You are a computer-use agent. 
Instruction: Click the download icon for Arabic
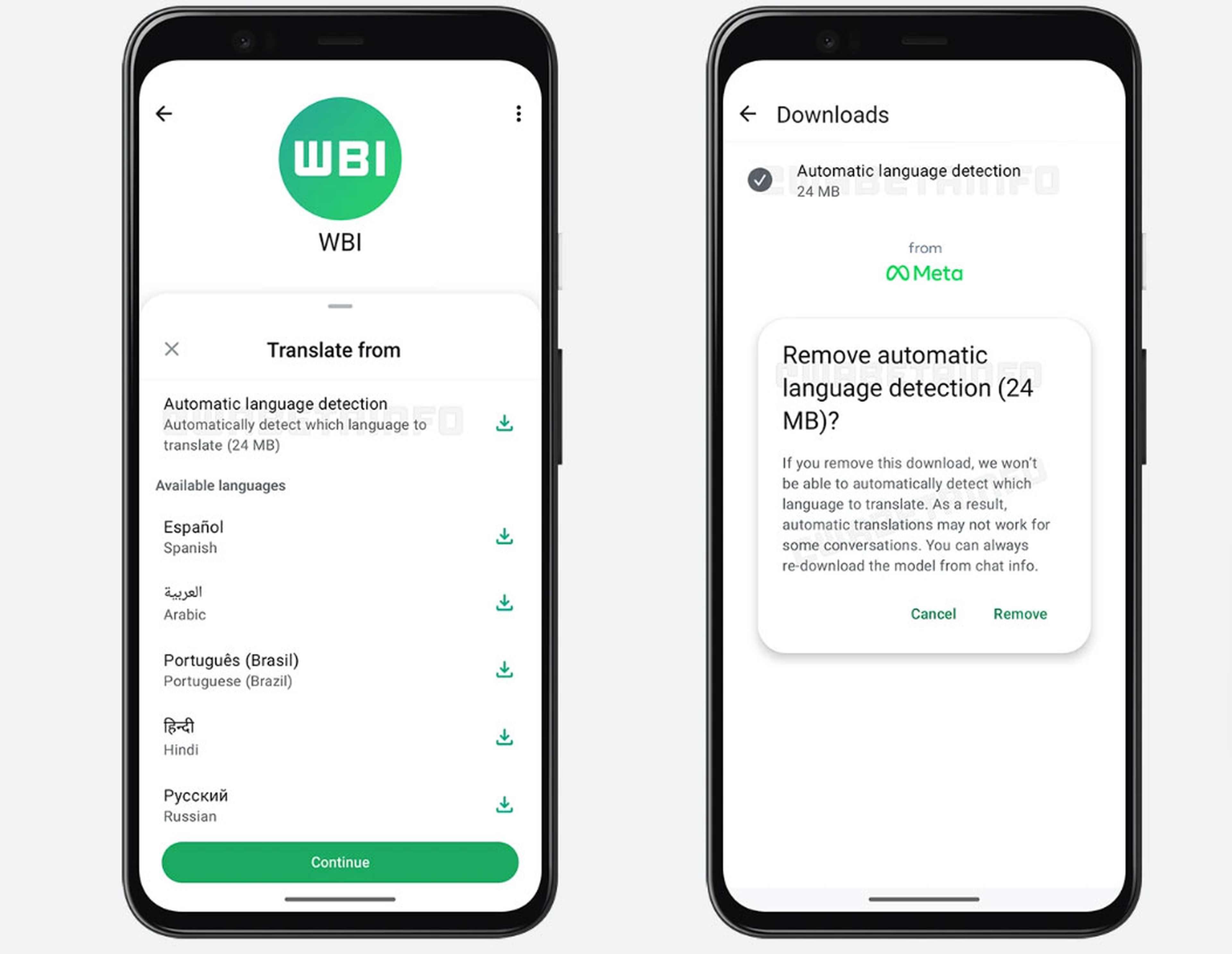506,601
